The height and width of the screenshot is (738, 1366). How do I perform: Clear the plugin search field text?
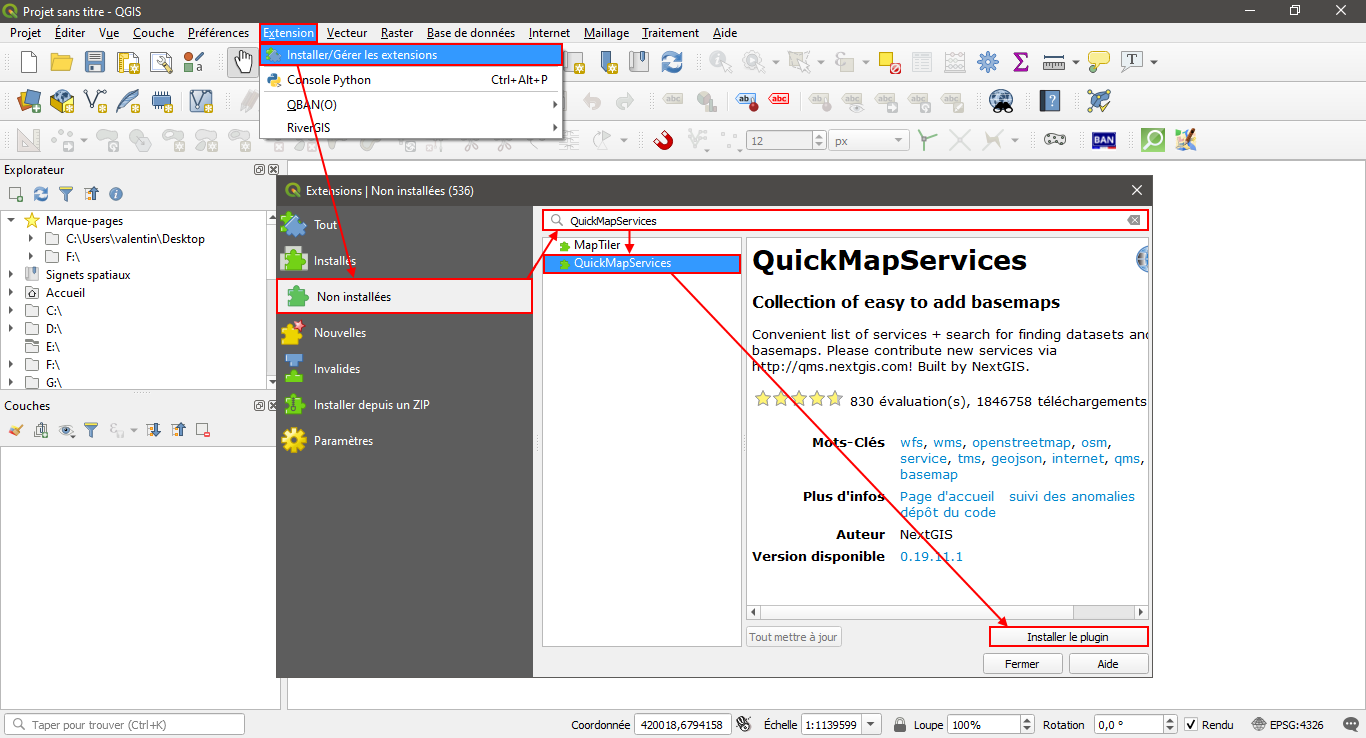pos(1133,220)
